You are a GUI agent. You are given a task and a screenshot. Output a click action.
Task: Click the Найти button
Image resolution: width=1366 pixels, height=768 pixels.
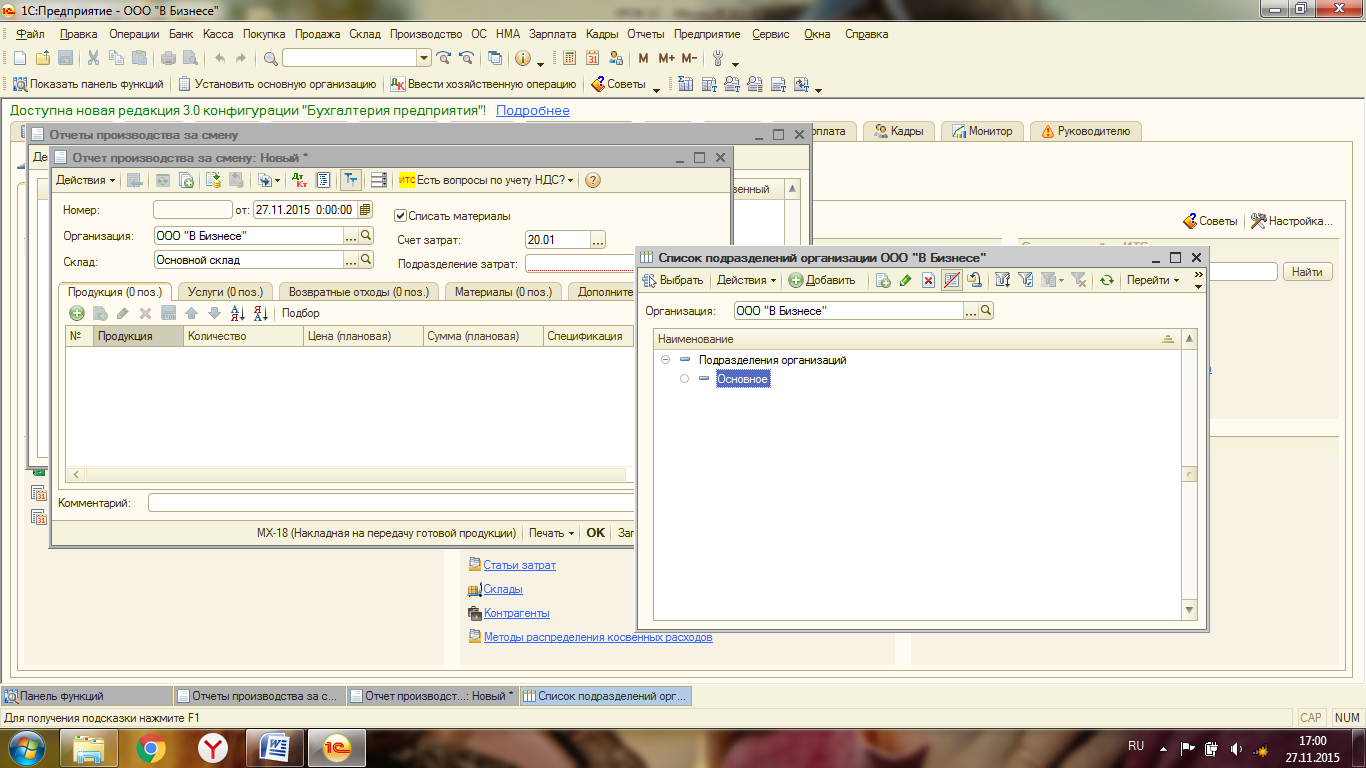1307,272
